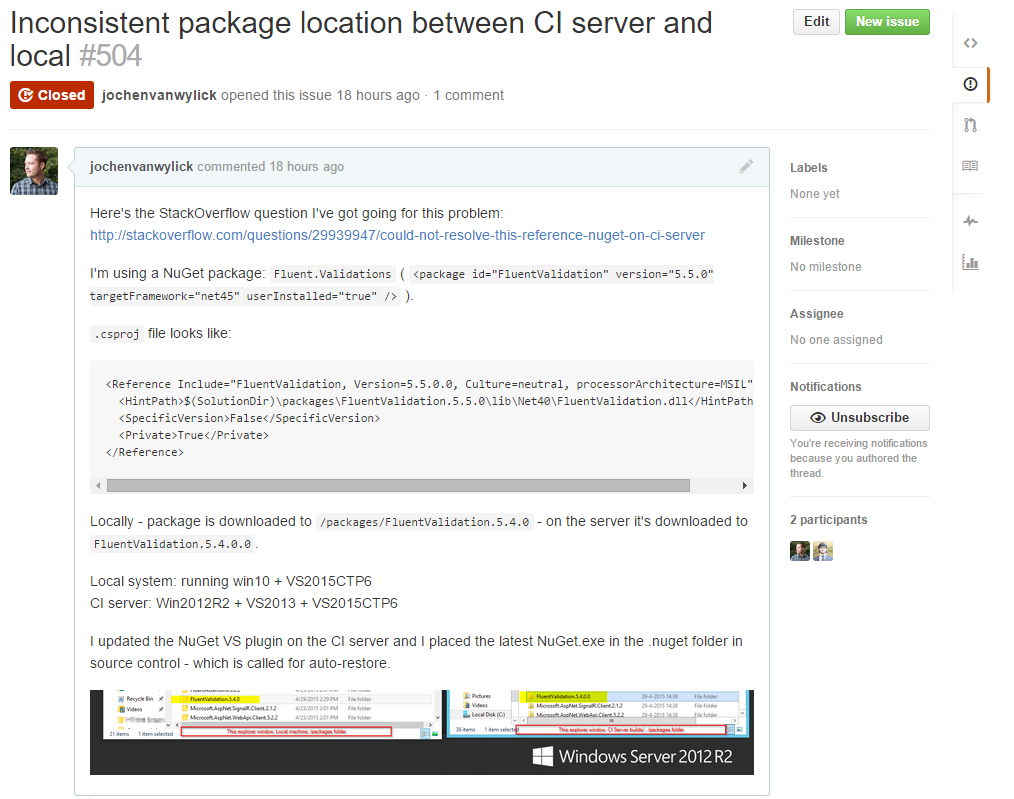Open the Wiki book icon
1014x799 pixels.
[970, 166]
